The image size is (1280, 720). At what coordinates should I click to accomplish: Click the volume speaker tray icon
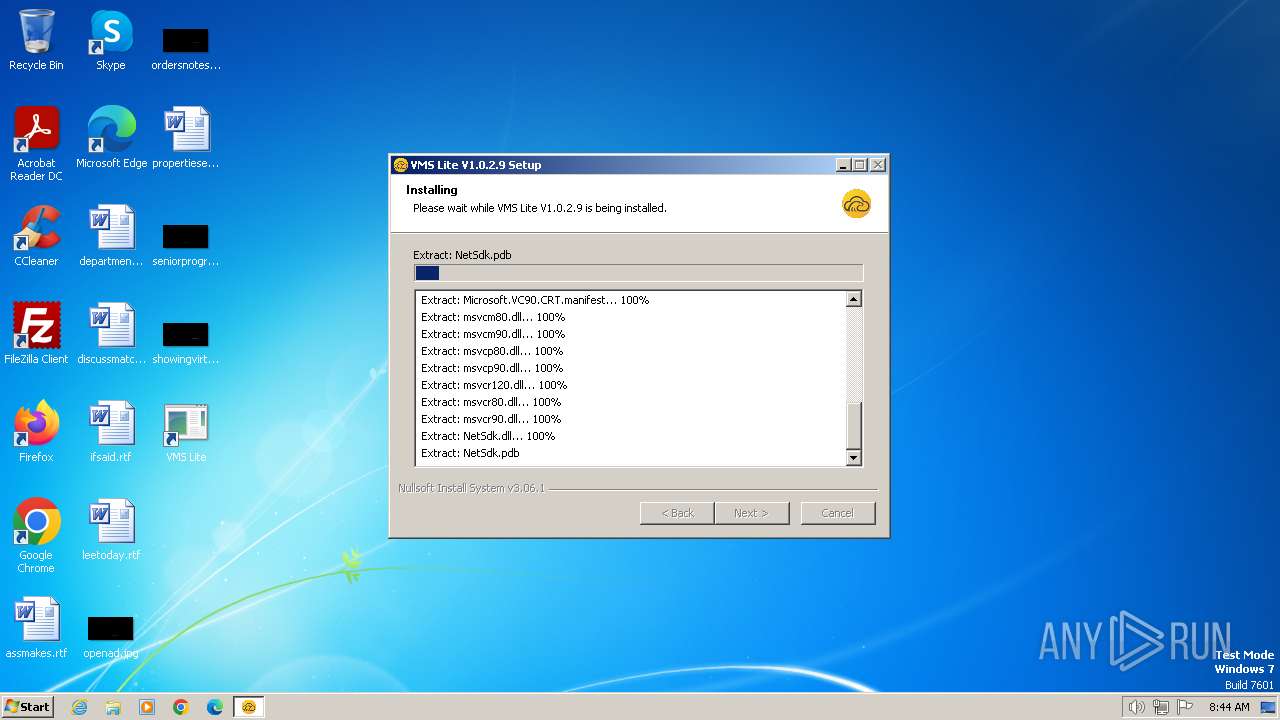point(1136,707)
